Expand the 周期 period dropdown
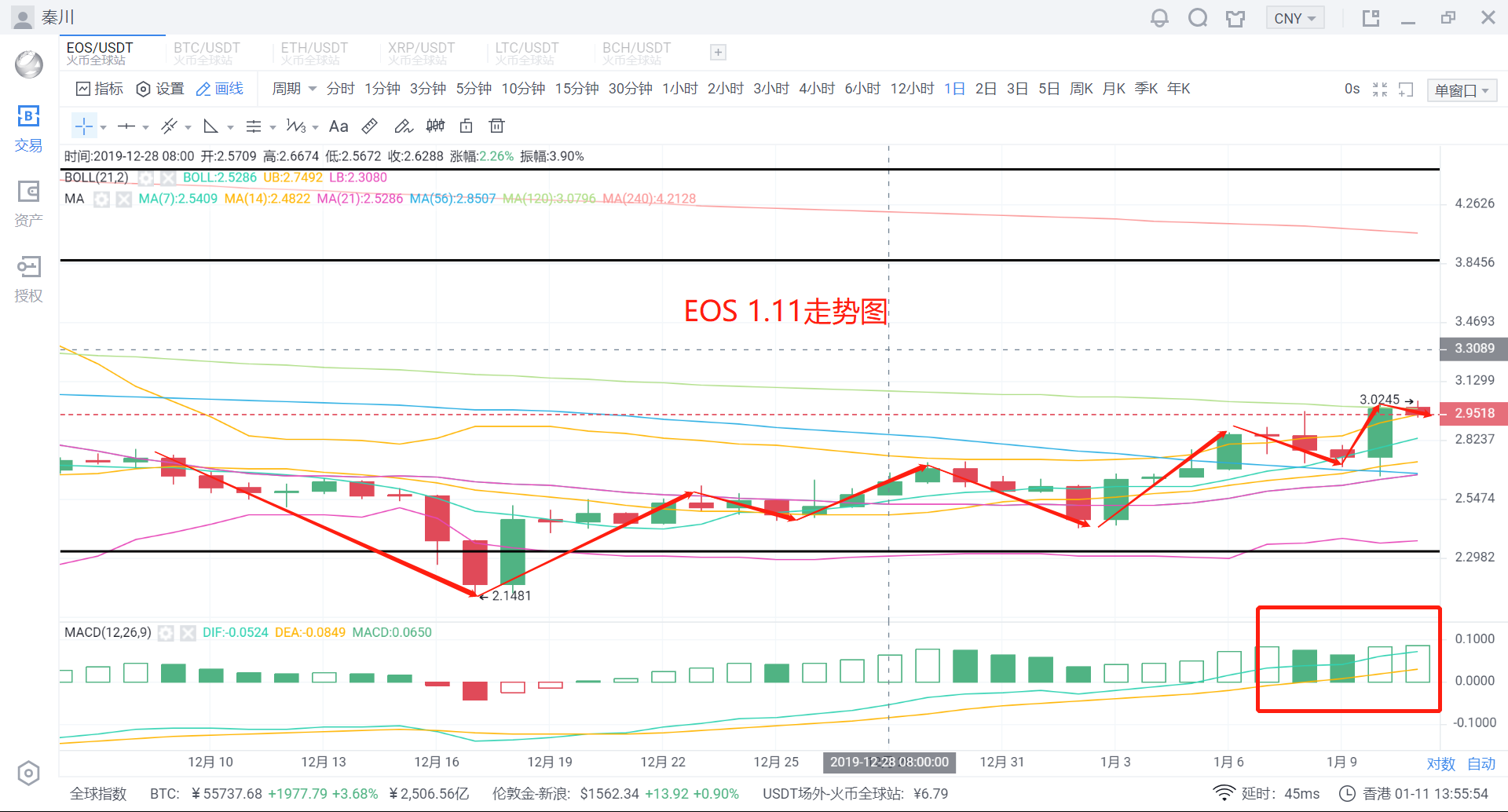Screen dimensions: 1508x812 294,89
